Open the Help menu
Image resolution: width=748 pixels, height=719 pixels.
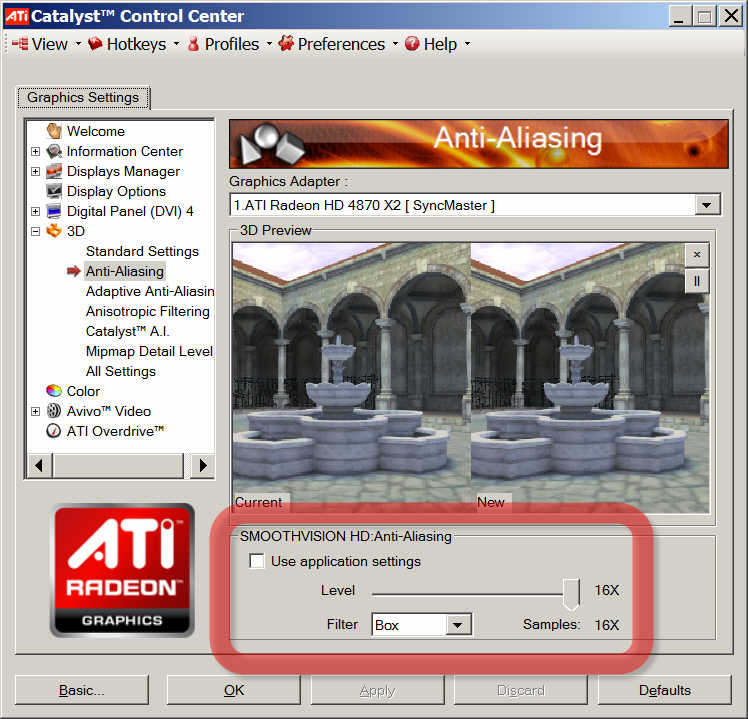pos(440,44)
